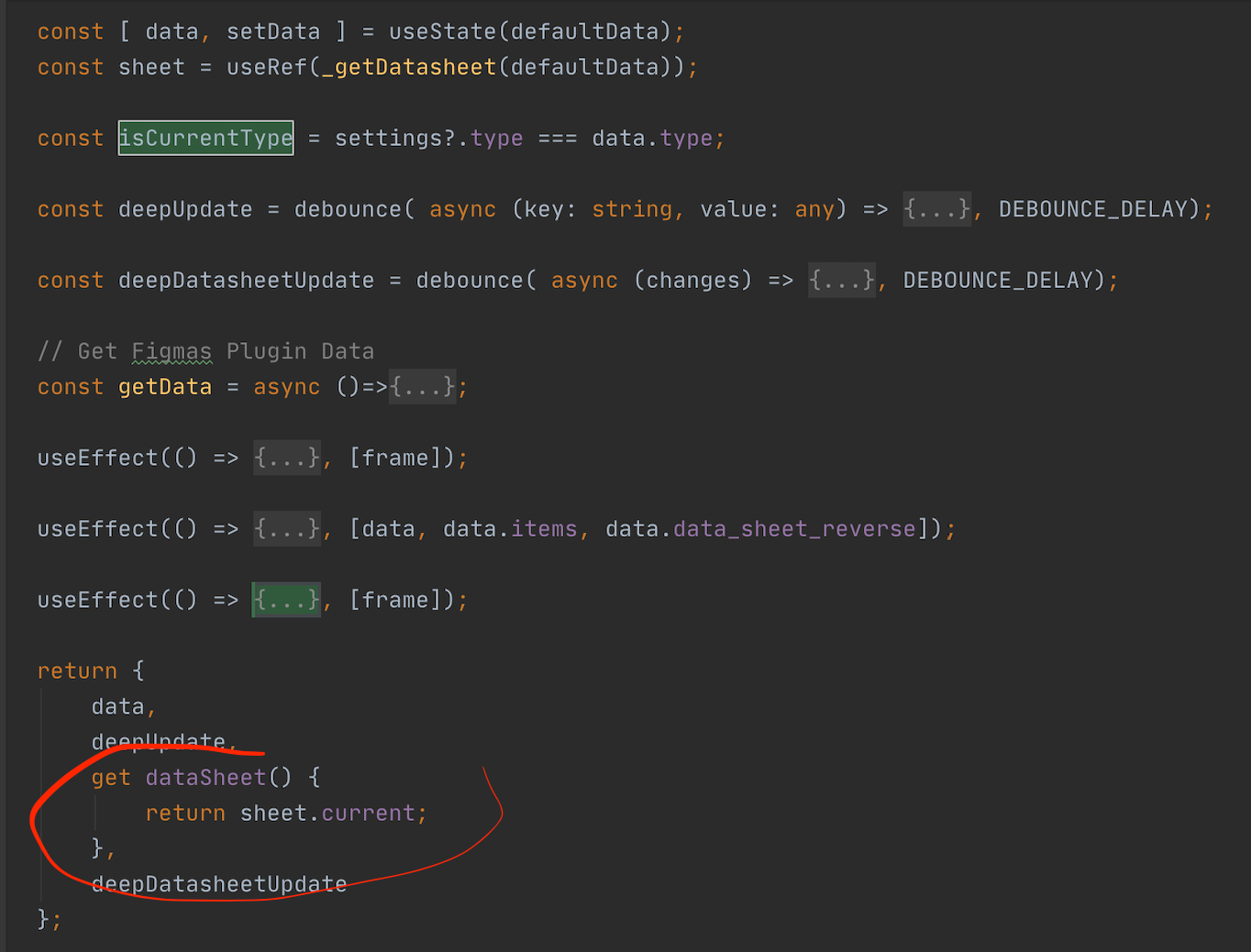Click the _getDatasheet function call
The width and height of the screenshot is (1251, 952).
point(409,67)
